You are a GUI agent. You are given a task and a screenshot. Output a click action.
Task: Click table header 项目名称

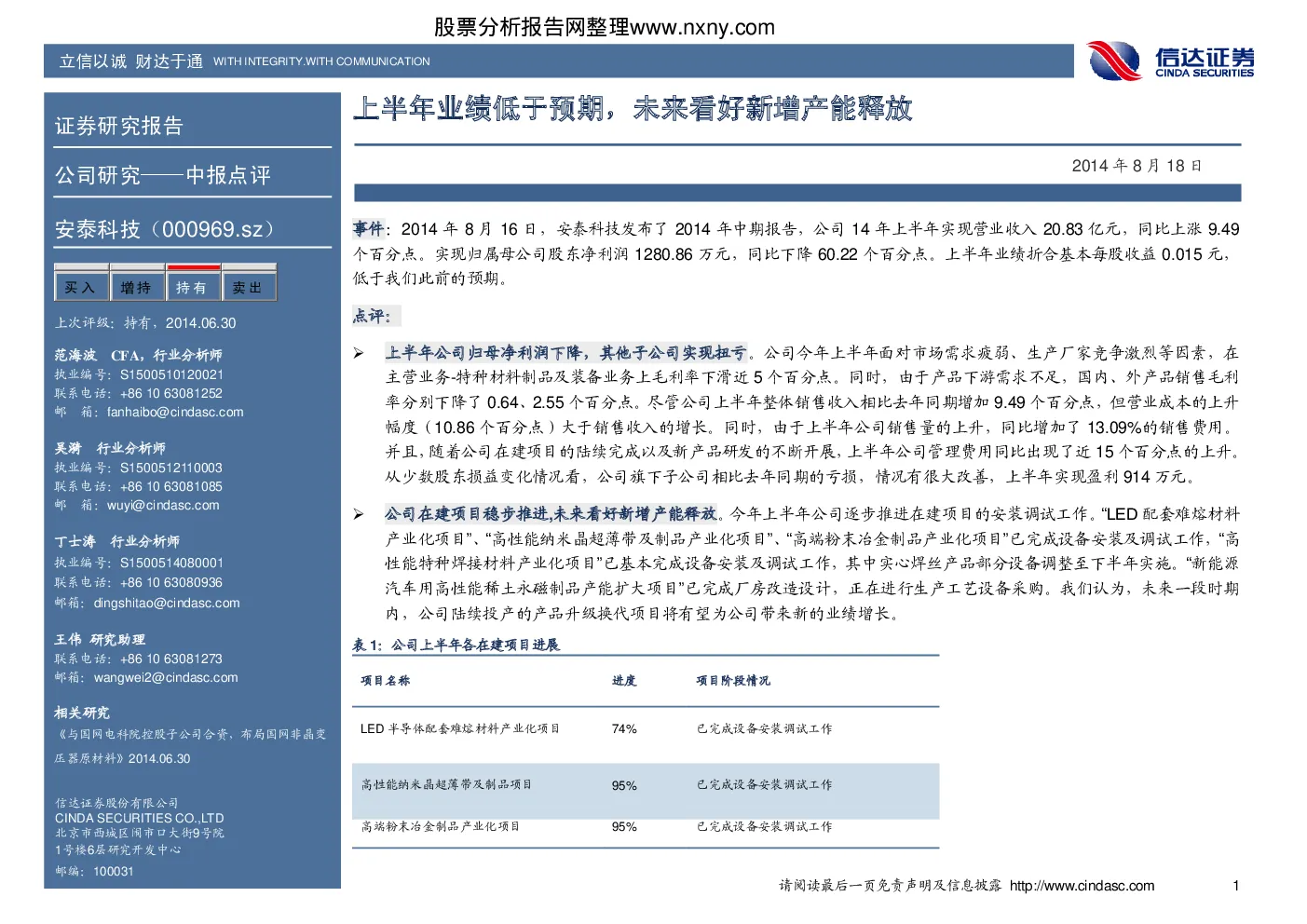[386, 681]
